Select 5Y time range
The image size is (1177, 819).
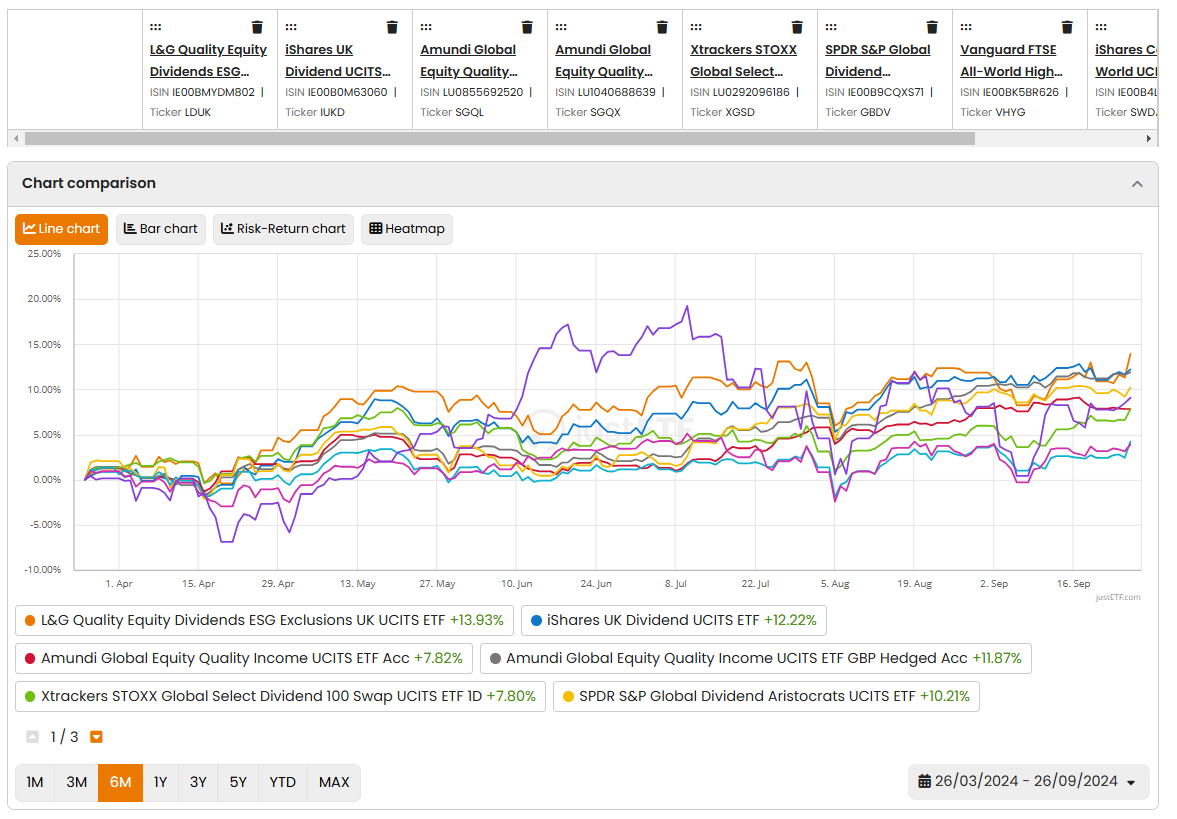(238, 782)
